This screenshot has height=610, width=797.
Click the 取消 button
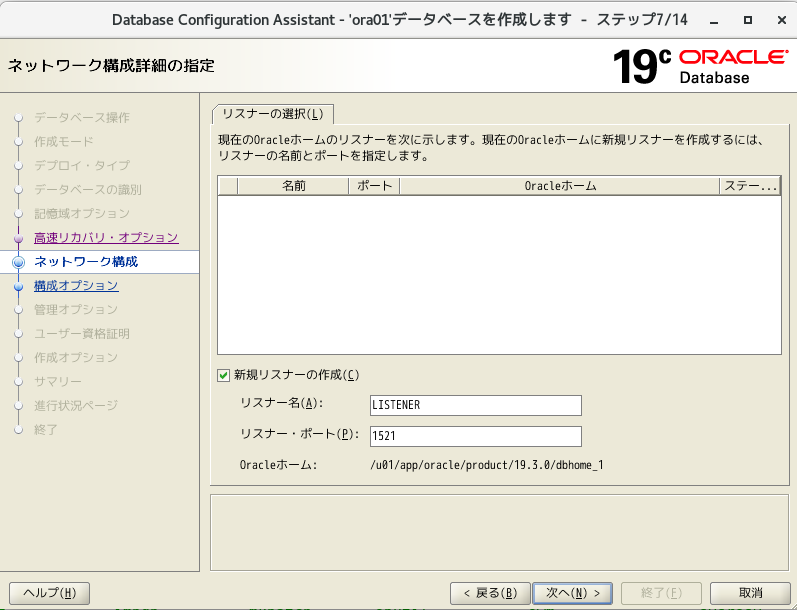pyautogui.click(x=750, y=593)
